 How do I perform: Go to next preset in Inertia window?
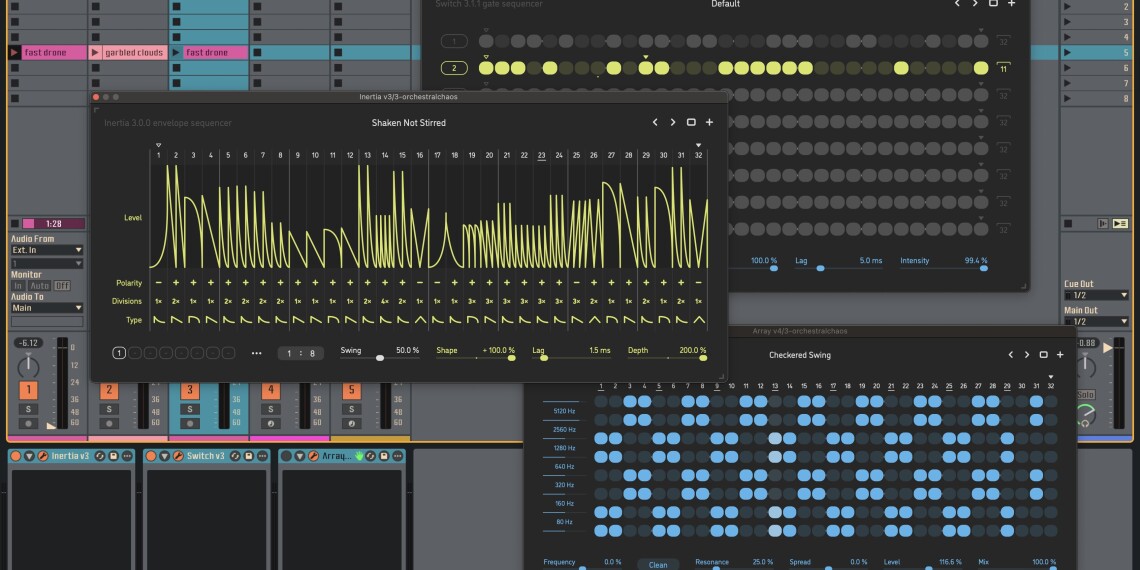(x=673, y=122)
